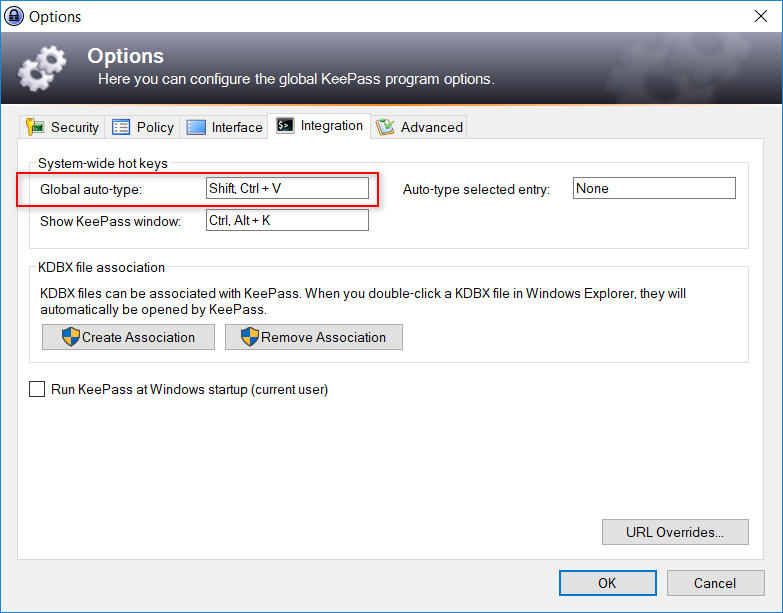Click the Interface tab window icon

click(196, 127)
